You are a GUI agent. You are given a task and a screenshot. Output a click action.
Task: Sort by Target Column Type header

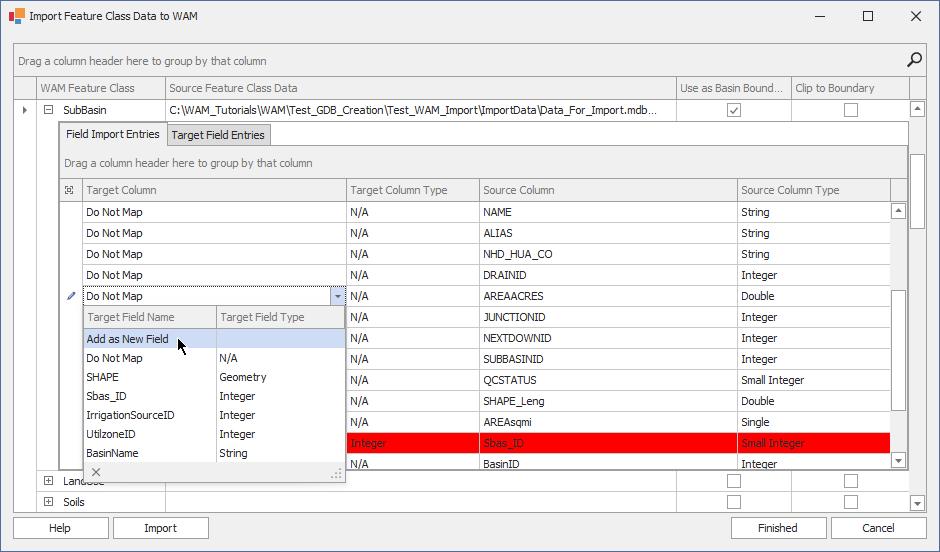(x=413, y=190)
